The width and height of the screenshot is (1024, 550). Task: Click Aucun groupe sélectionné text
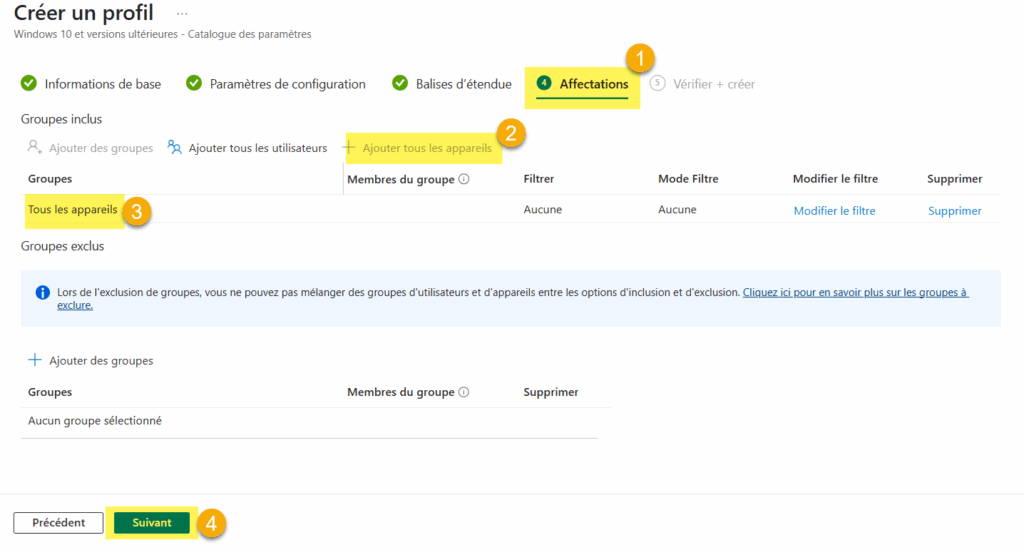pyautogui.click(x=95, y=421)
